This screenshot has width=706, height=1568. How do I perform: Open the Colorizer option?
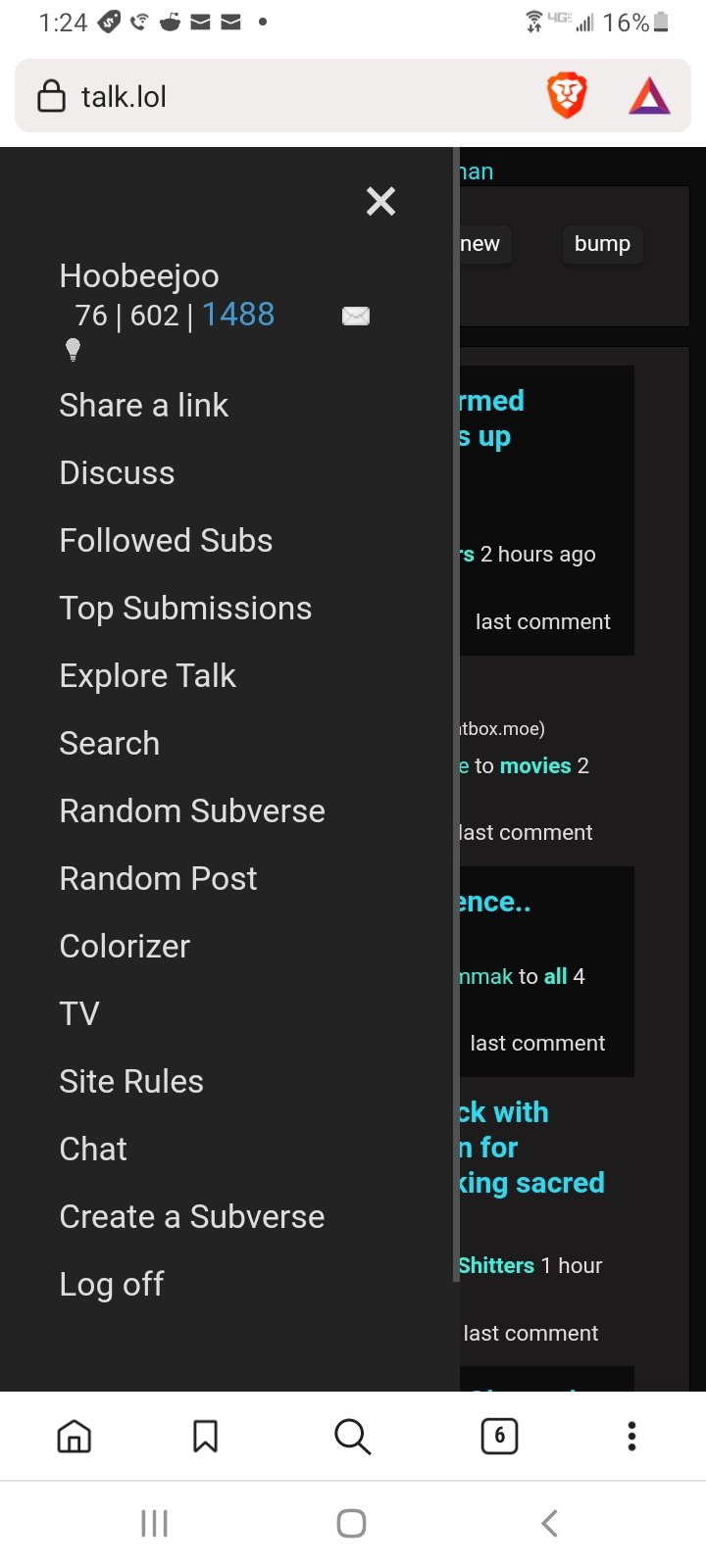point(125,946)
